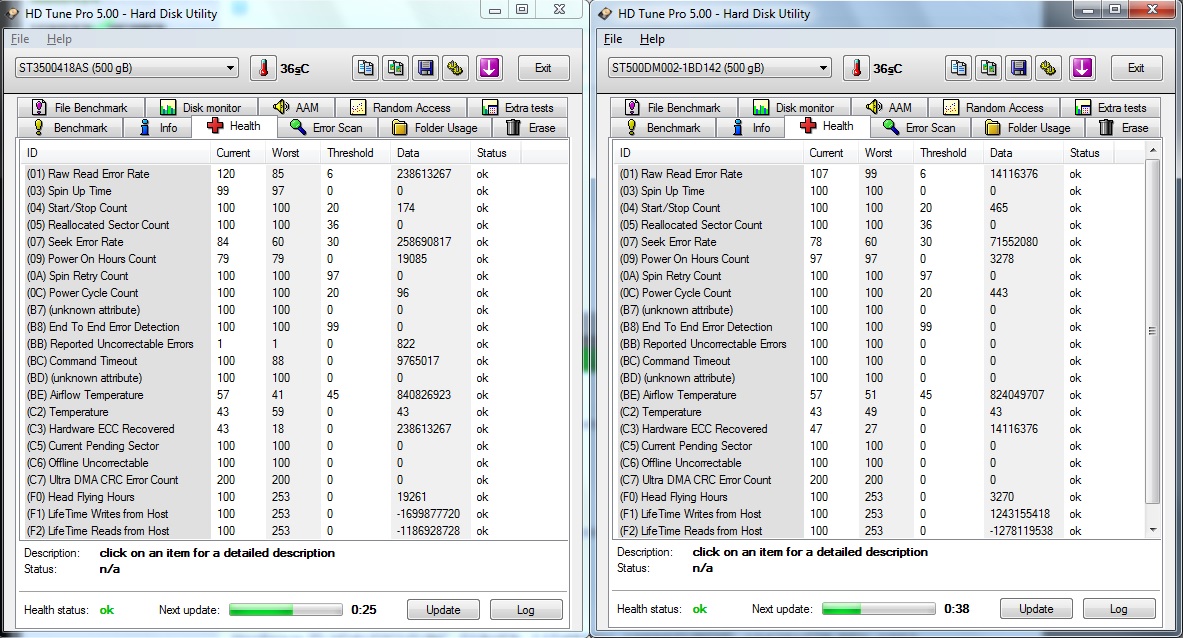Screen dimensions: 1183x638
Task: Select Health tab in left window
Action: pyautogui.click(x=234, y=126)
